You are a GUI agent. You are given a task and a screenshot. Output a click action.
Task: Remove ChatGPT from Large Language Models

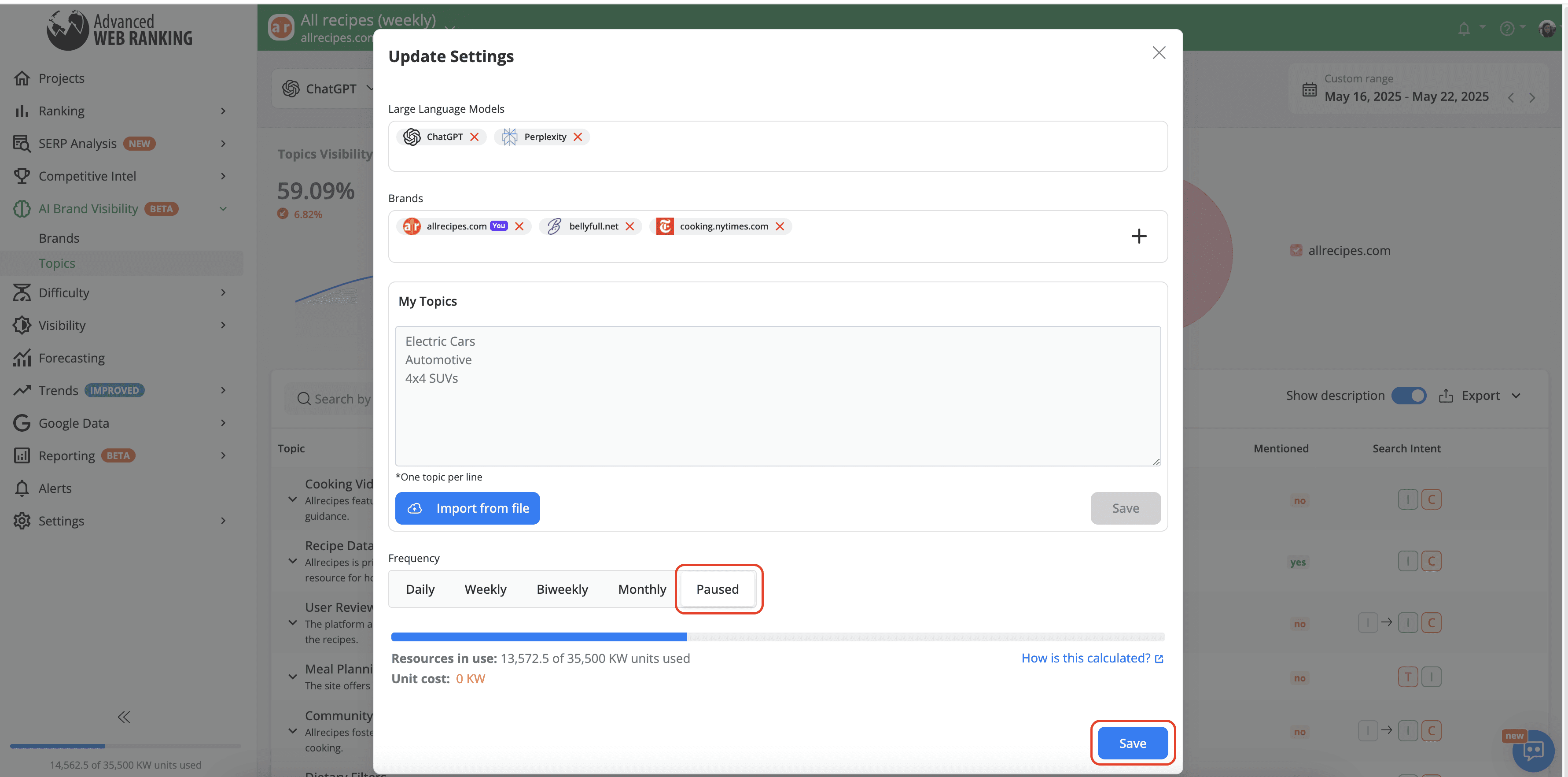point(474,137)
